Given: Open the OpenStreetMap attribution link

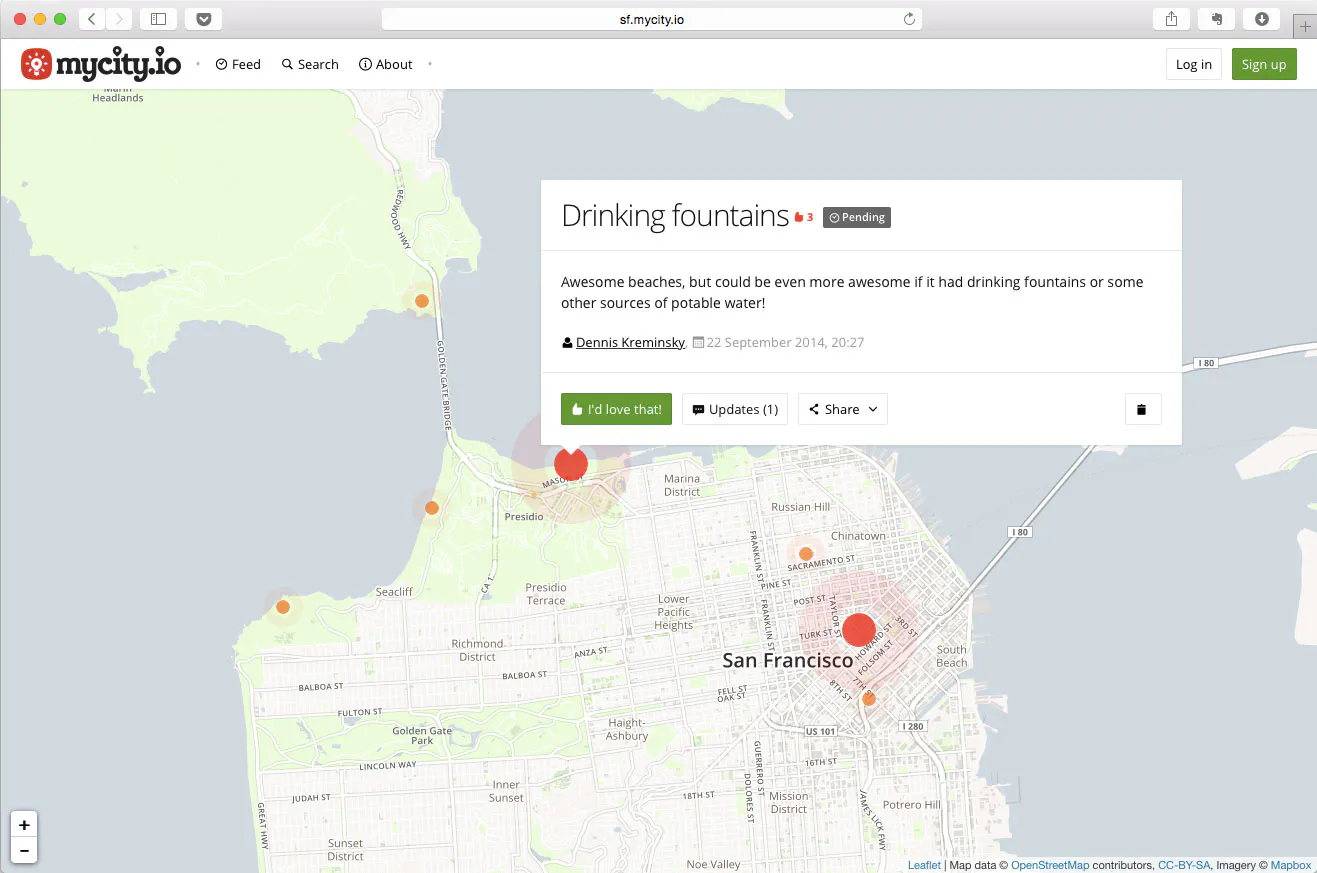Looking at the screenshot, I should coord(1050,865).
